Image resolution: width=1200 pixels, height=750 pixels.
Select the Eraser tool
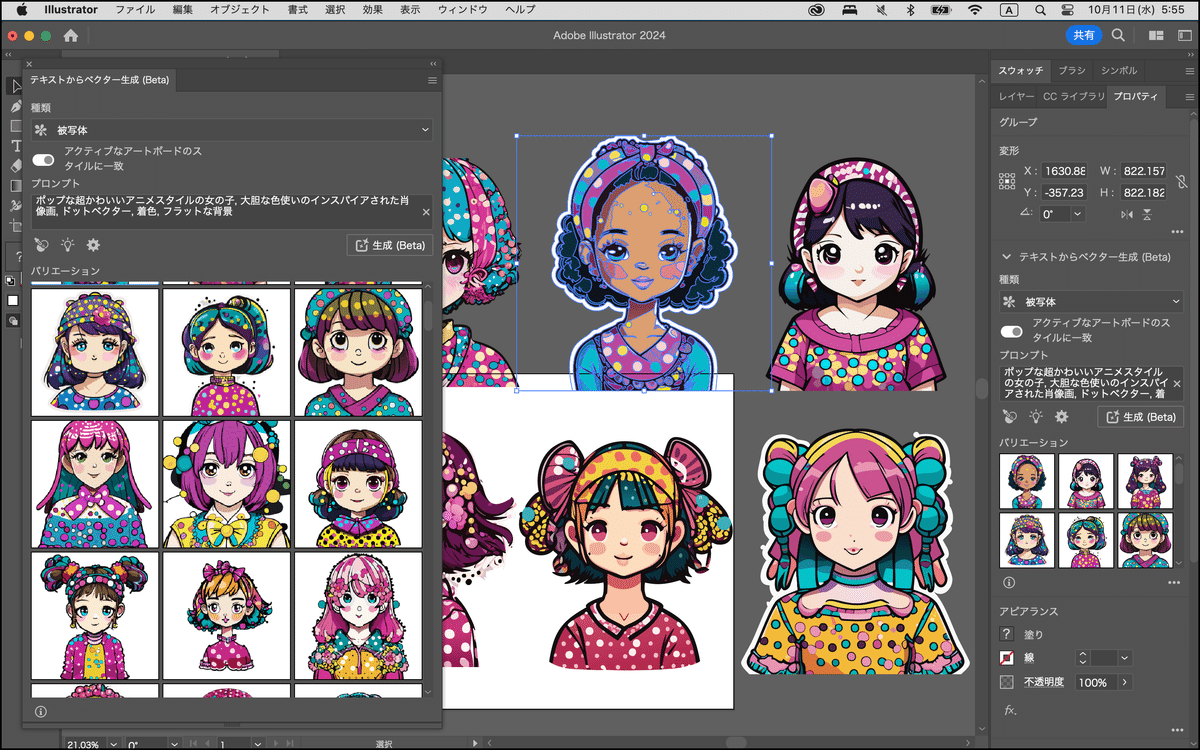(16, 166)
